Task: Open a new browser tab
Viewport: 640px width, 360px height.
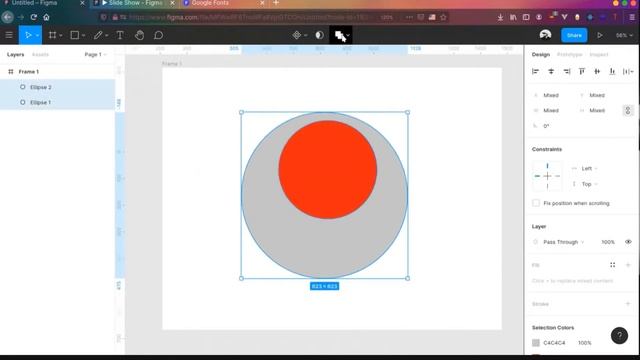Action: (x=276, y=3)
